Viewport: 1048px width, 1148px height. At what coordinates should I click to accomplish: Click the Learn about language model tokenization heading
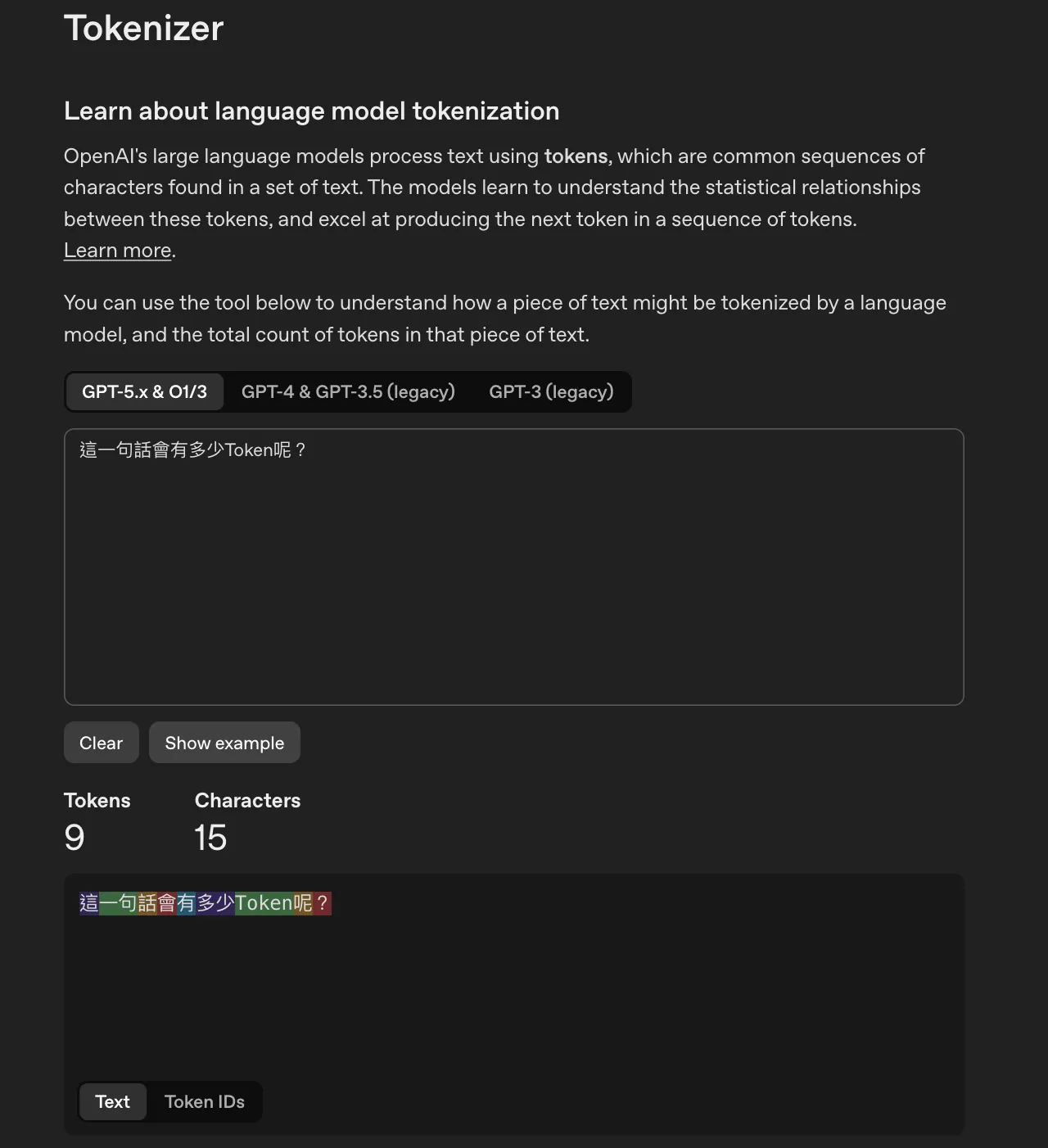point(312,111)
